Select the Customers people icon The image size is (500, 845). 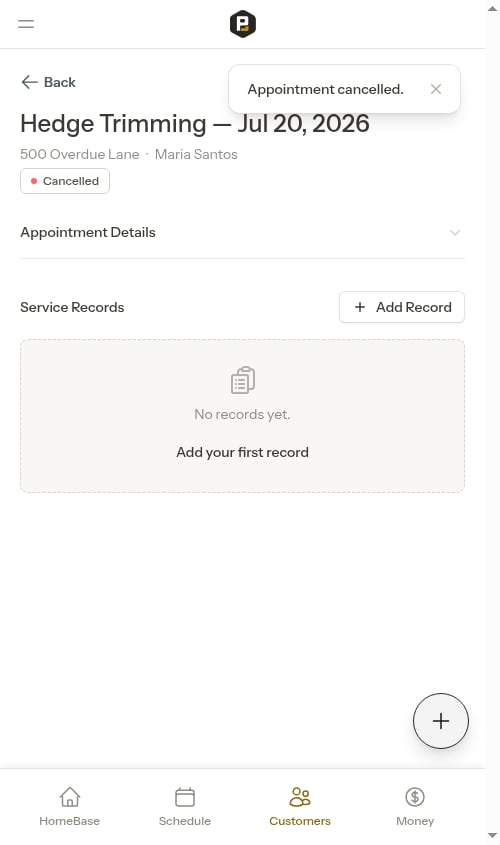tap(300, 797)
